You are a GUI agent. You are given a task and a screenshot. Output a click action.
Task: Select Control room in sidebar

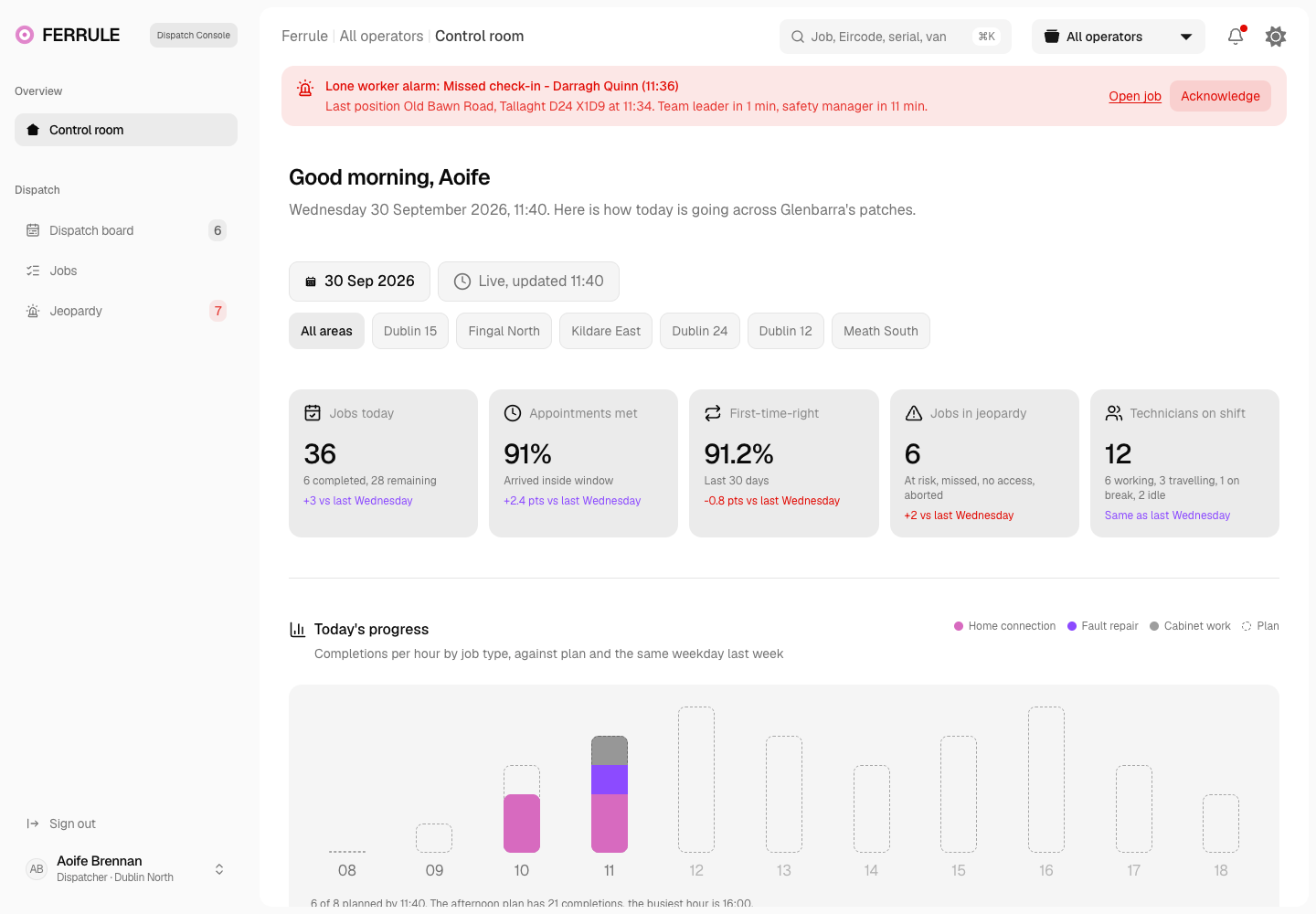pos(126,130)
